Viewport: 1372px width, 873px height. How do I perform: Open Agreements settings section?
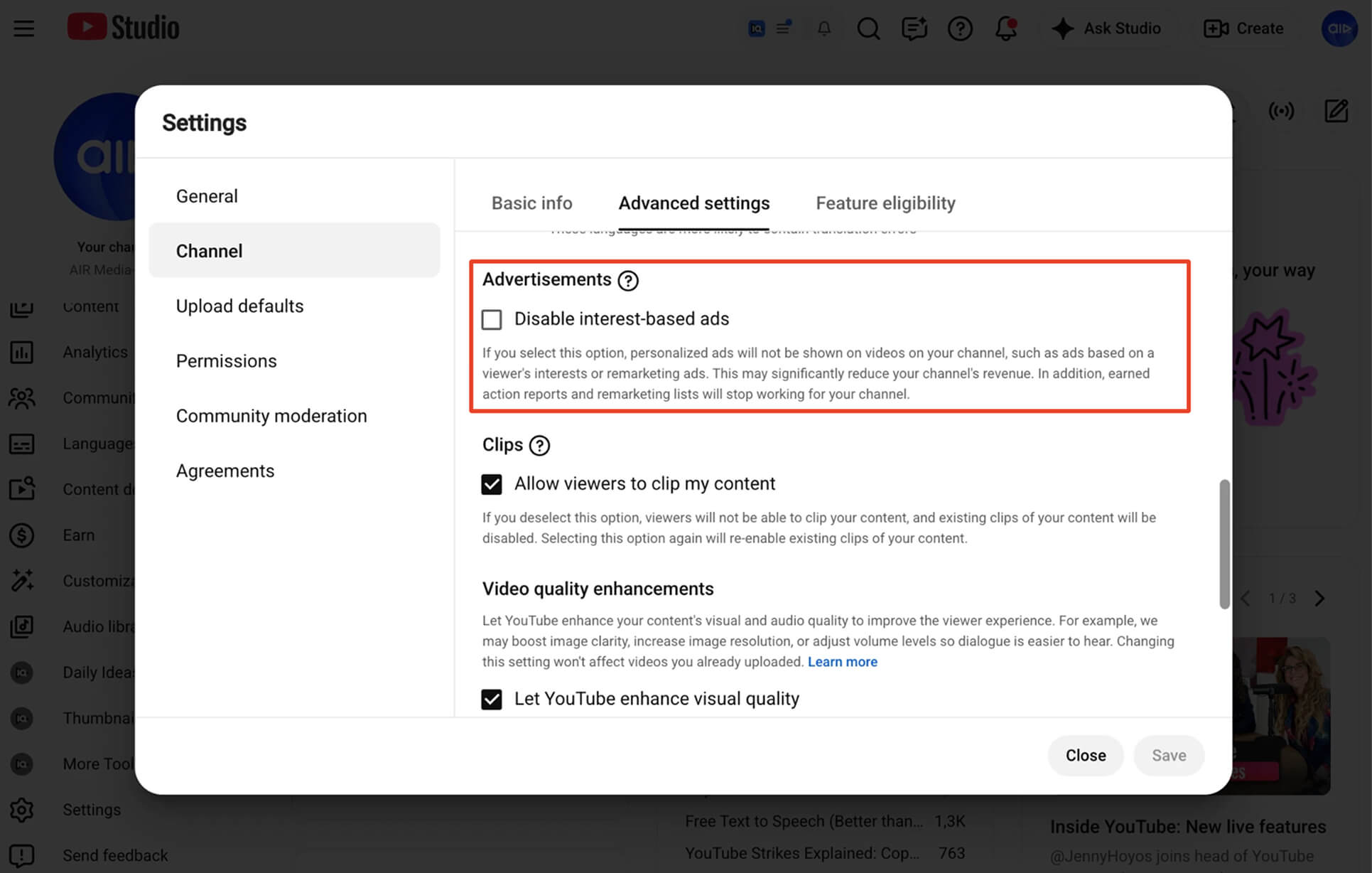pyautogui.click(x=294, y=471)
